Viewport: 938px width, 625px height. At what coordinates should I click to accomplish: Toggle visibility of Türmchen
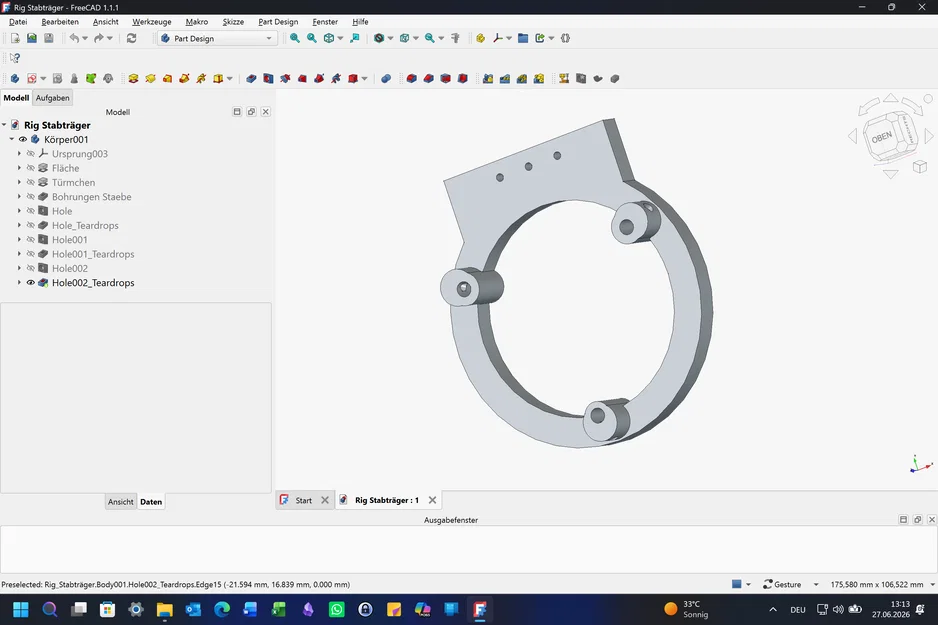coord(31,182)
